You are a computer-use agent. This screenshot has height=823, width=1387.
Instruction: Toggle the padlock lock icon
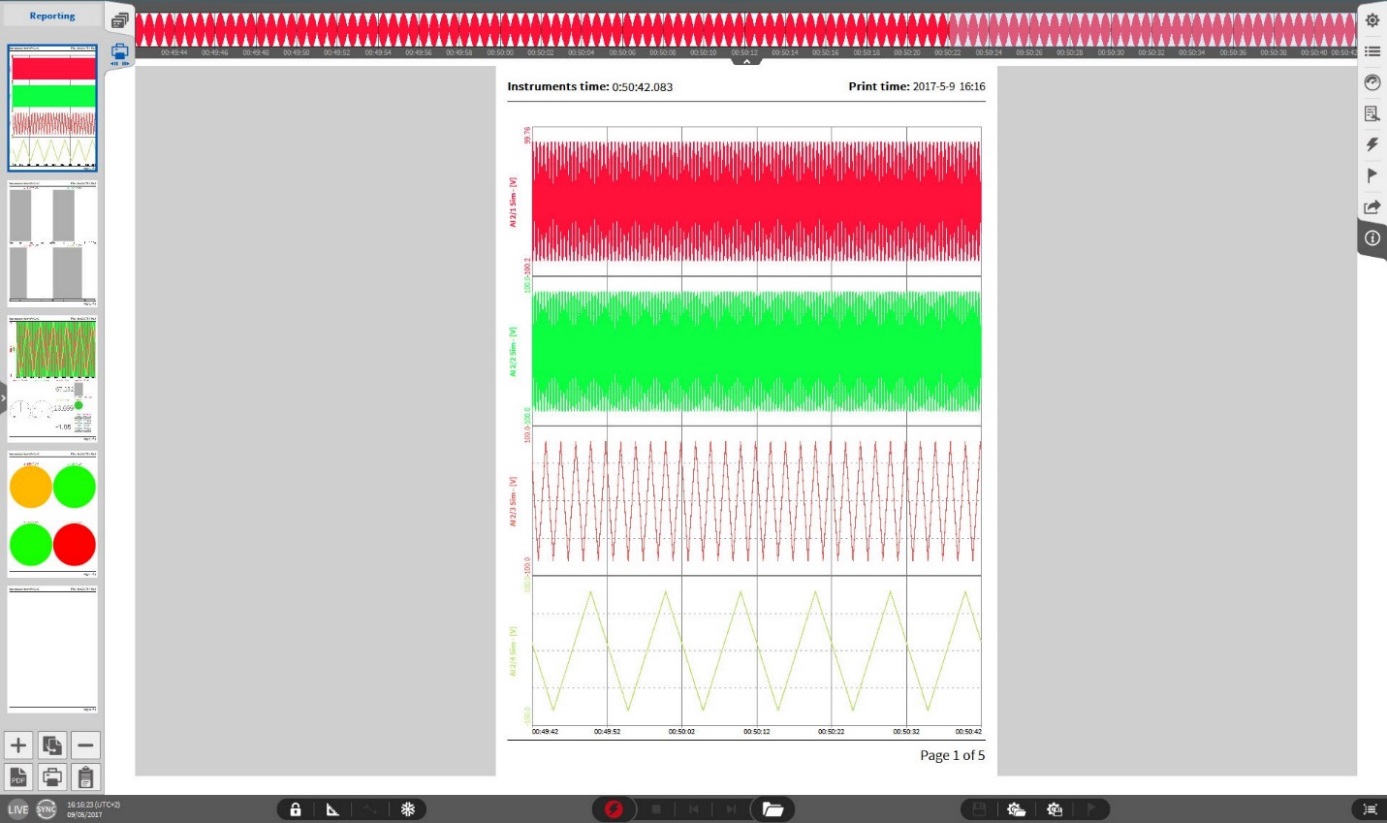[295, 809]
